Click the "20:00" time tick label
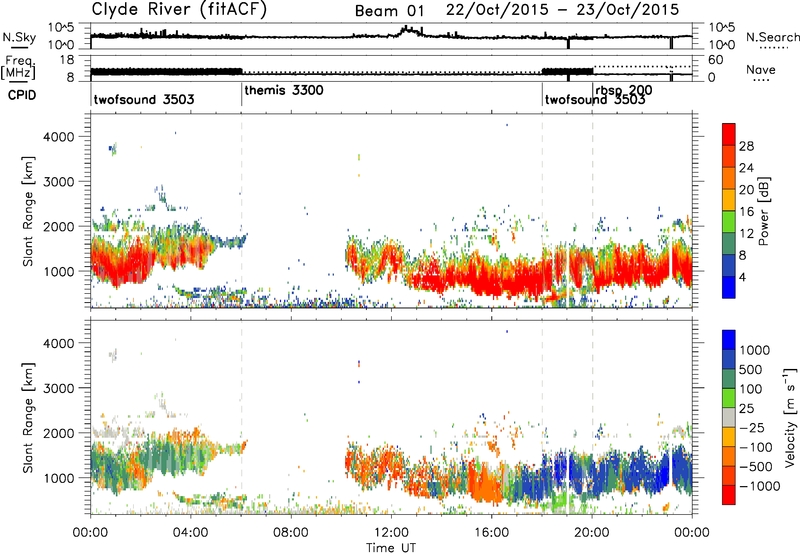Screen dimensions: 800x554 point(592,533)
